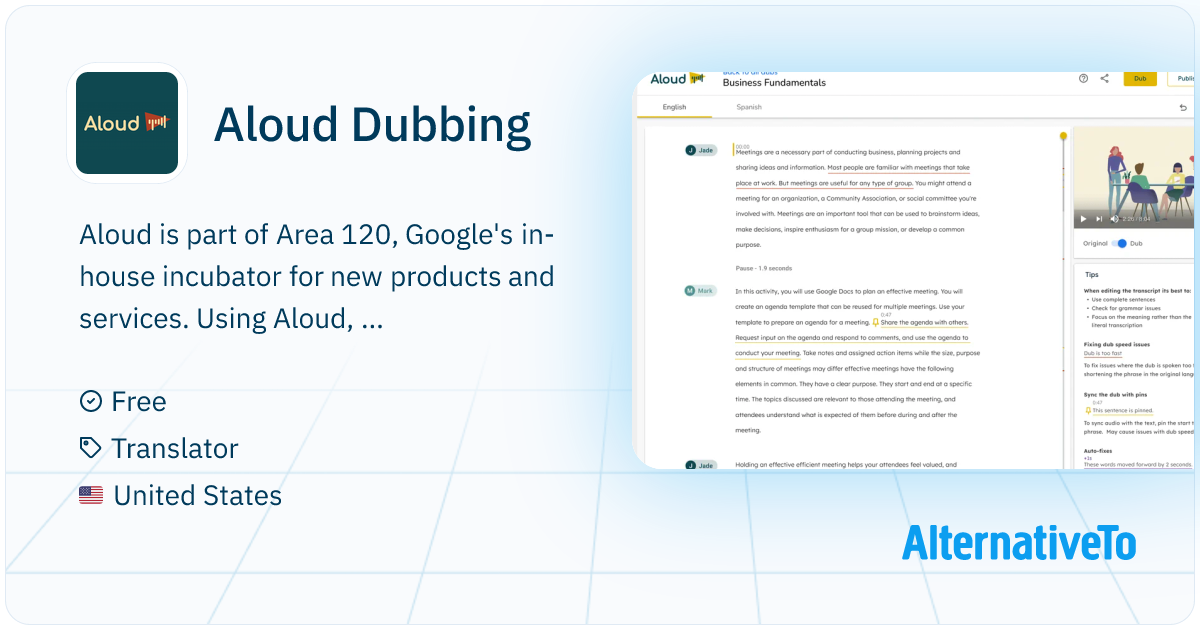Click the 'Free' license label
The height and width of the screenshot is (630, 1200).
139,401
